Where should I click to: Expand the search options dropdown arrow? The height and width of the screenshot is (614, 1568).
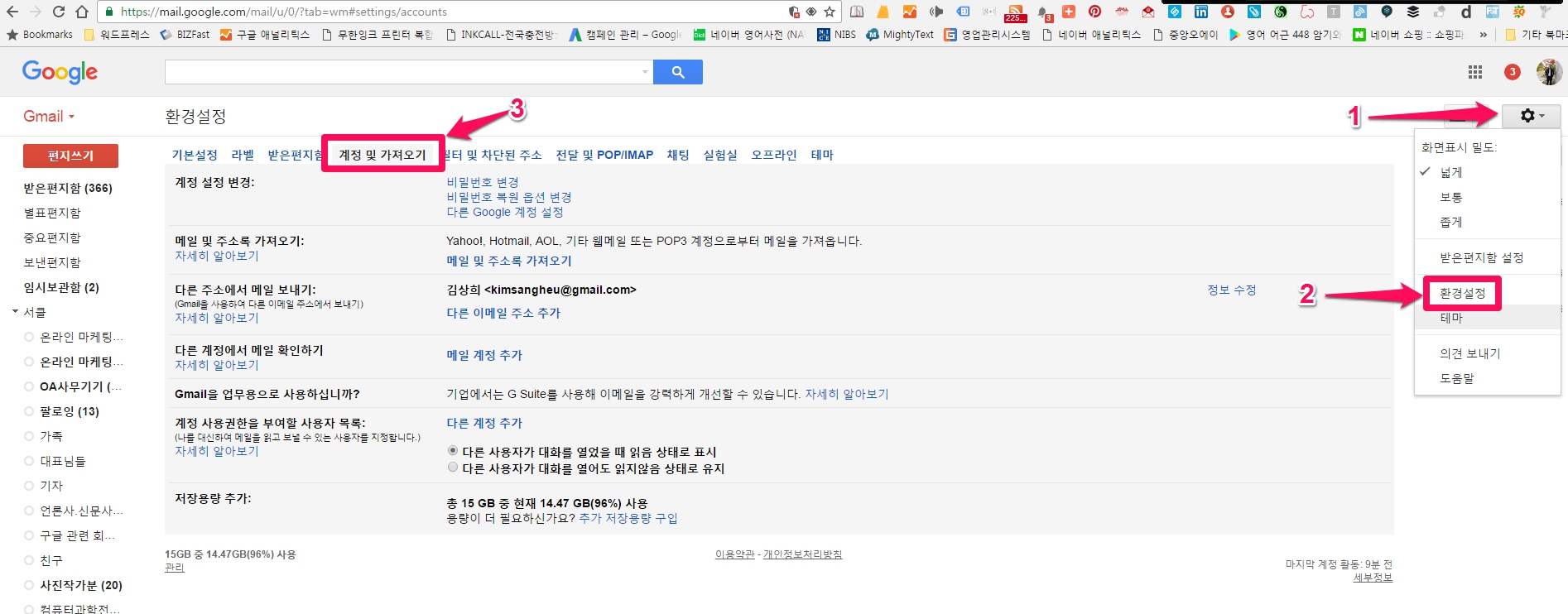click(645, 72)
